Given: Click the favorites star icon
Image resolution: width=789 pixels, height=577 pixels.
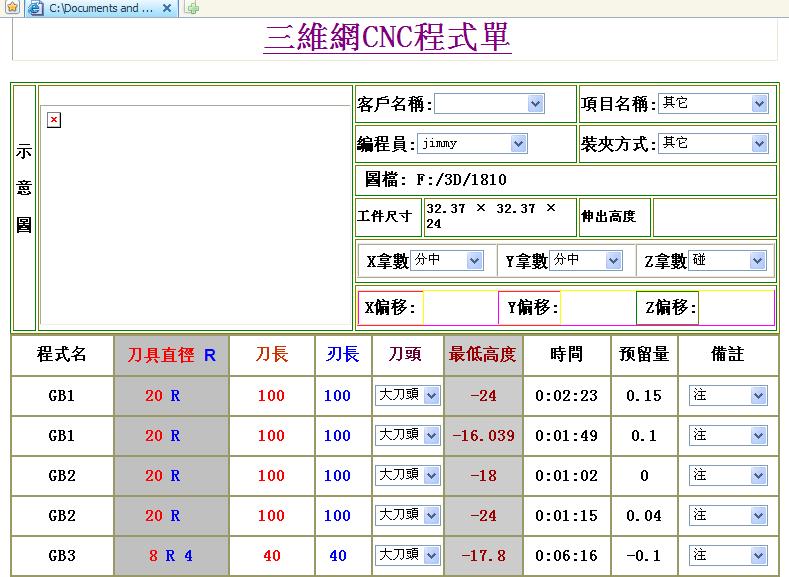Looking at the screenshot, I should click(12, 8).
